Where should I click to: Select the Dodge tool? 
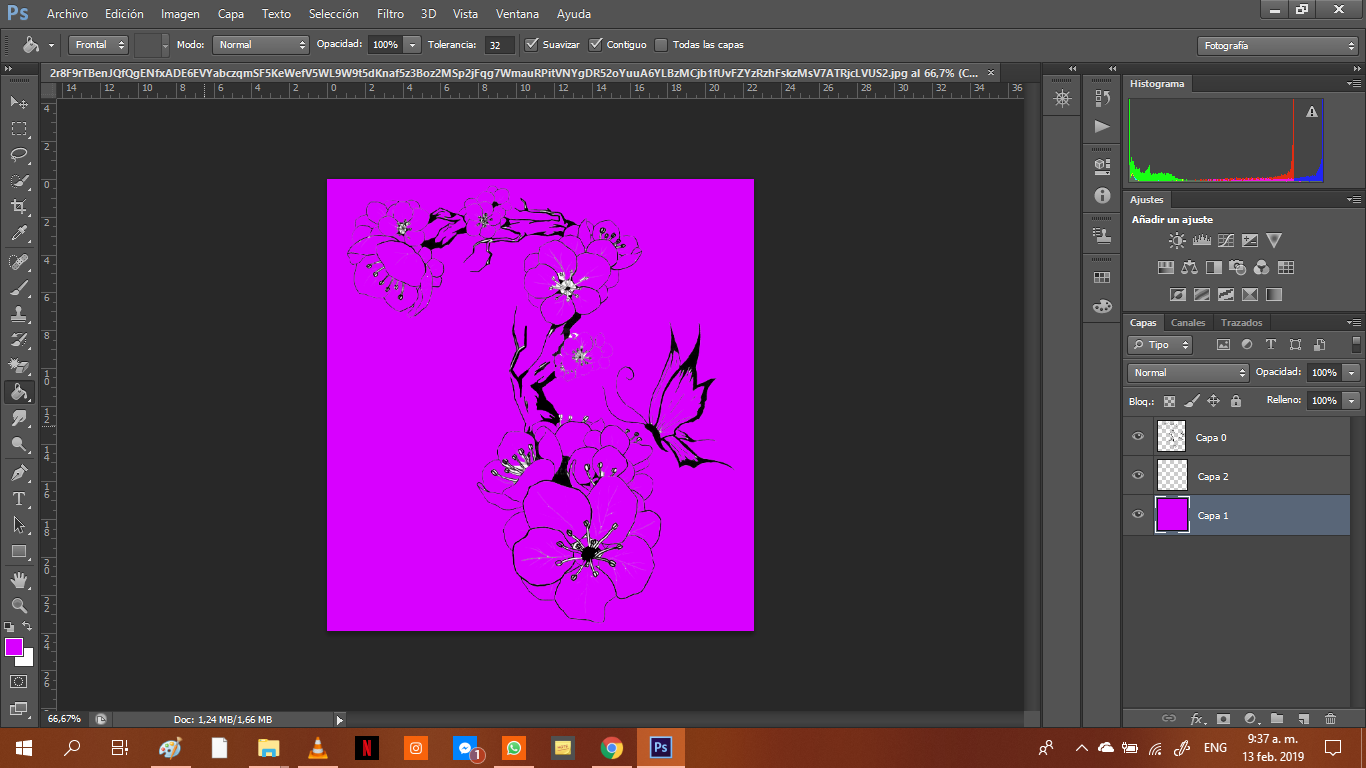point(19,444)
